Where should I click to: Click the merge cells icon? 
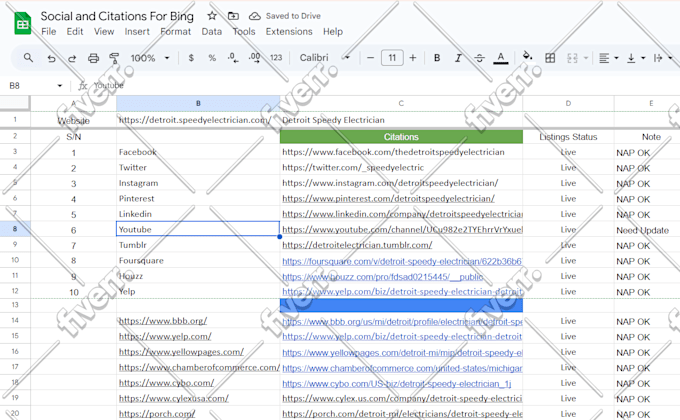572,58
